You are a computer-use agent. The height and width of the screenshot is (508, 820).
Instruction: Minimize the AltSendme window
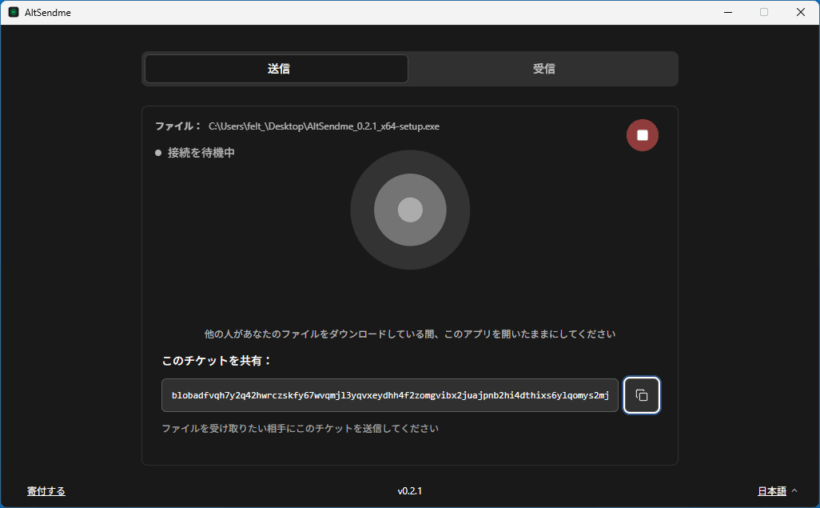click(728, 12)
